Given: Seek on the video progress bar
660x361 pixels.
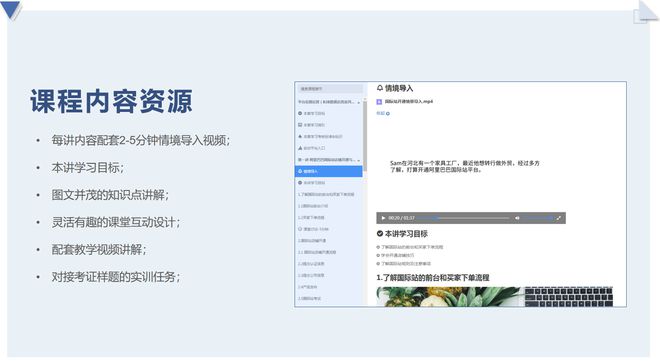Looking at the screenshot, I should pyautogui.click(x=464, y=218).
